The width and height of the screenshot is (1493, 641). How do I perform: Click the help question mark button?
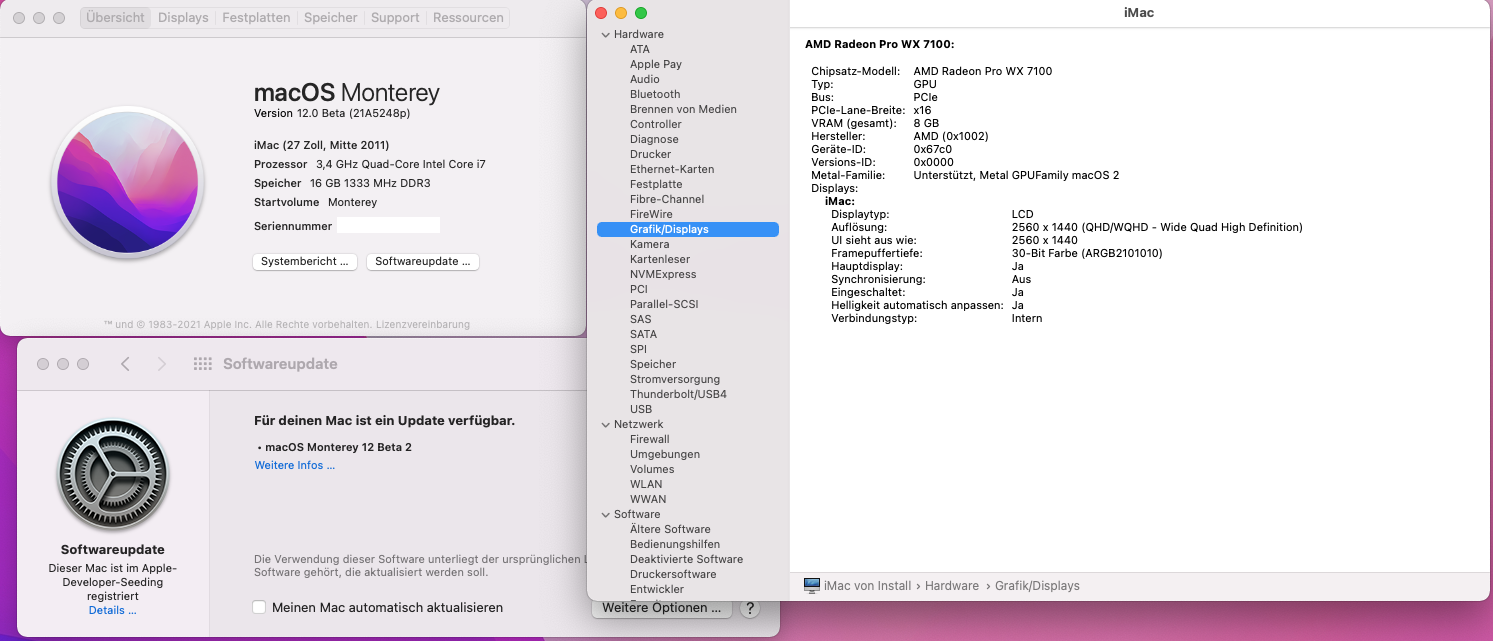750,608
